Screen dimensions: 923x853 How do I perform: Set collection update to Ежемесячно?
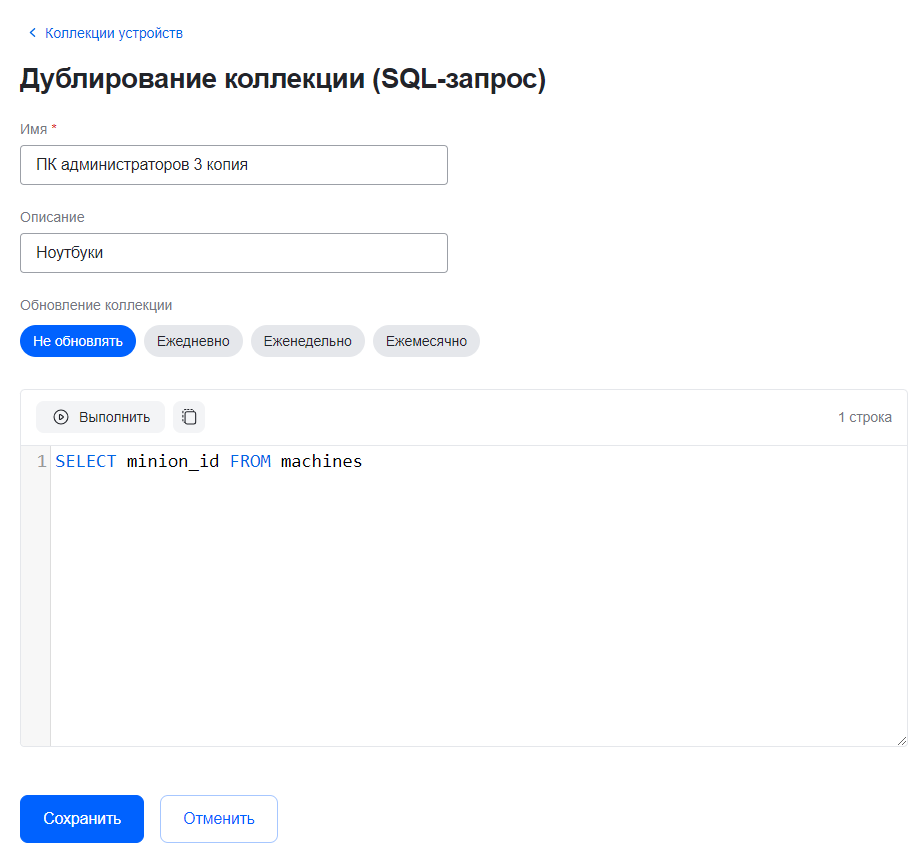[x=426, y=341]
